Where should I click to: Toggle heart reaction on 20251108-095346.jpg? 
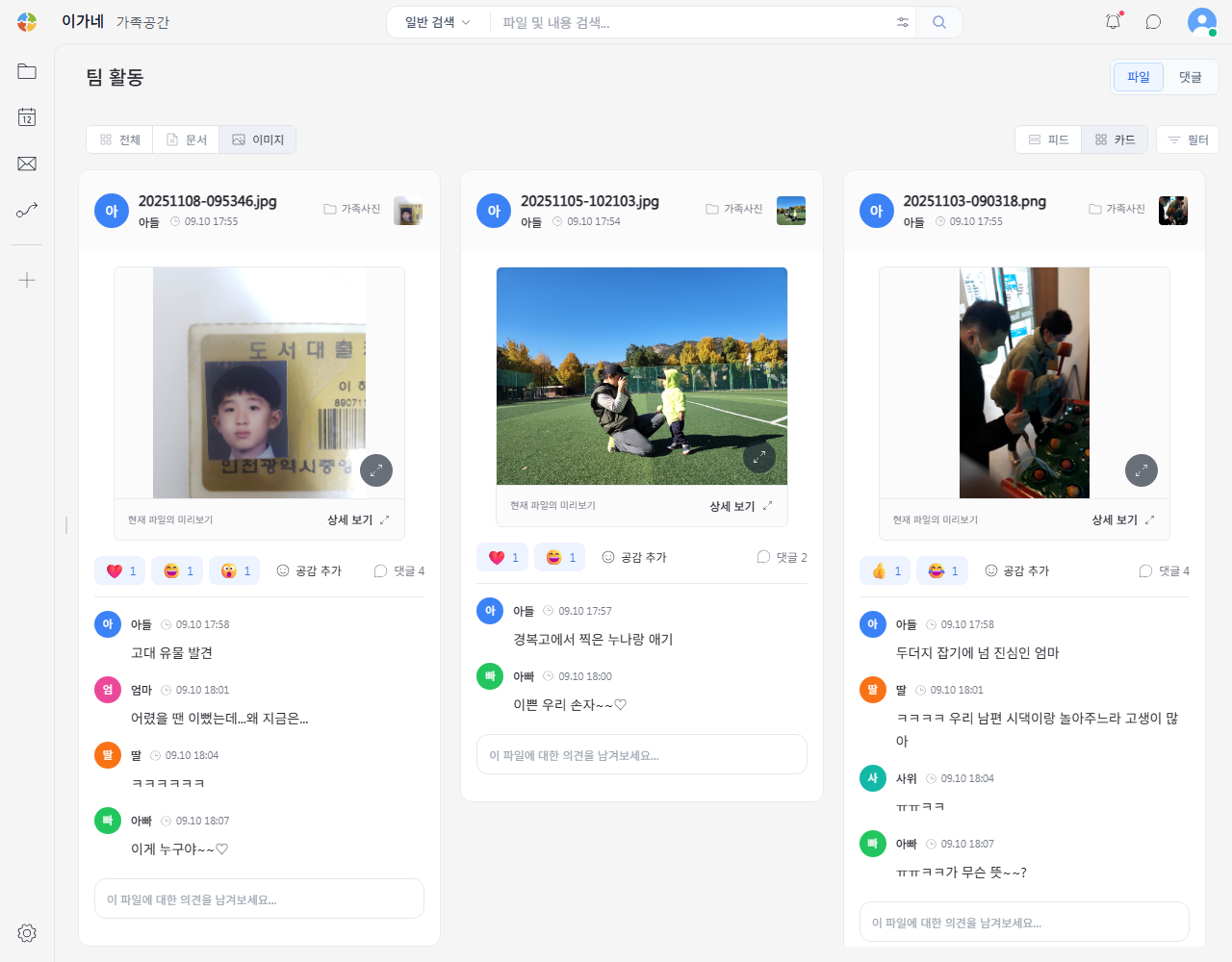tap(120, 570)
